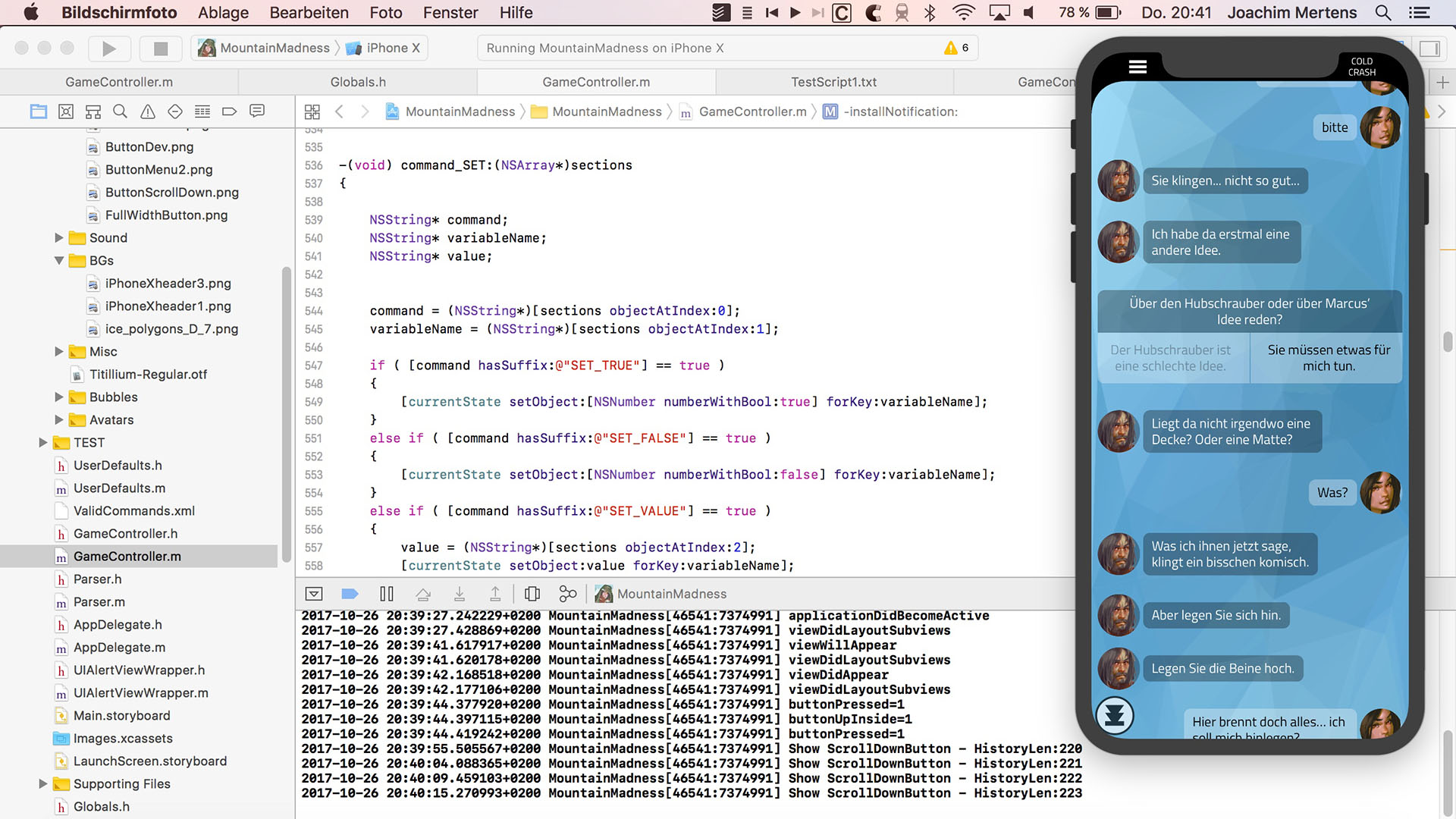The image size is (1456, 819).
Task: Open the debug navigator
Action: tap(202, 111)
